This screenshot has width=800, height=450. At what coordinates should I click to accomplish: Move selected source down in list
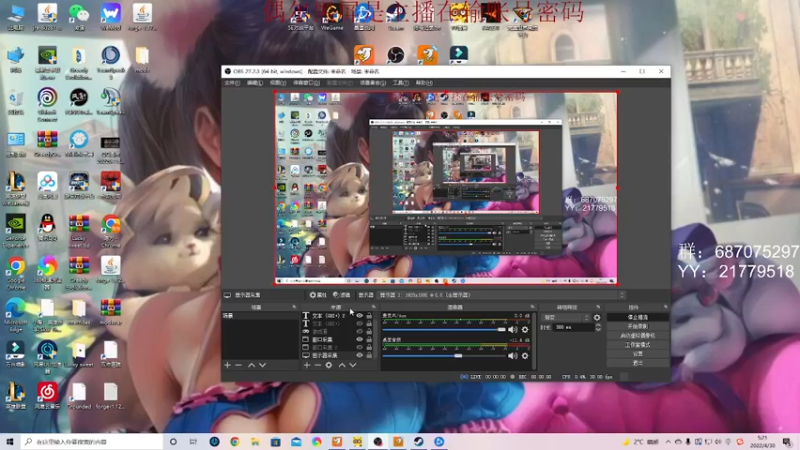pos(353,365)
